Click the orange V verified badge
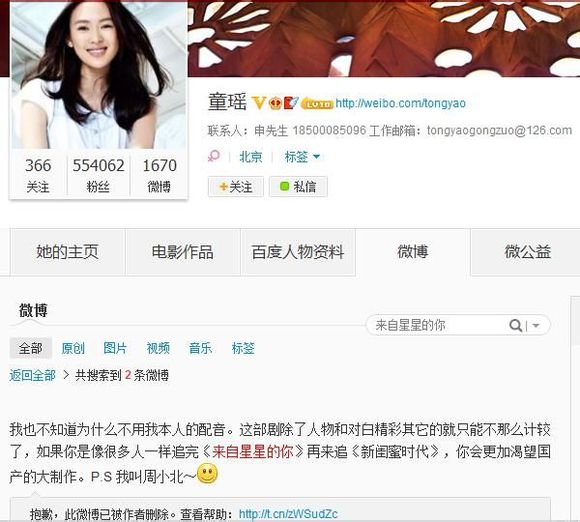 coord(259,102)
